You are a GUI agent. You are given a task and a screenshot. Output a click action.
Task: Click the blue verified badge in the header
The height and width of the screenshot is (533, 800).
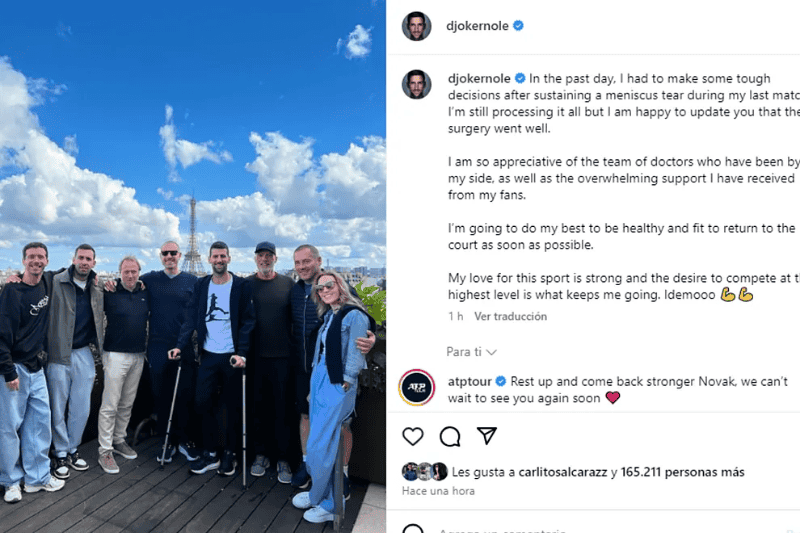coord(518,26)
